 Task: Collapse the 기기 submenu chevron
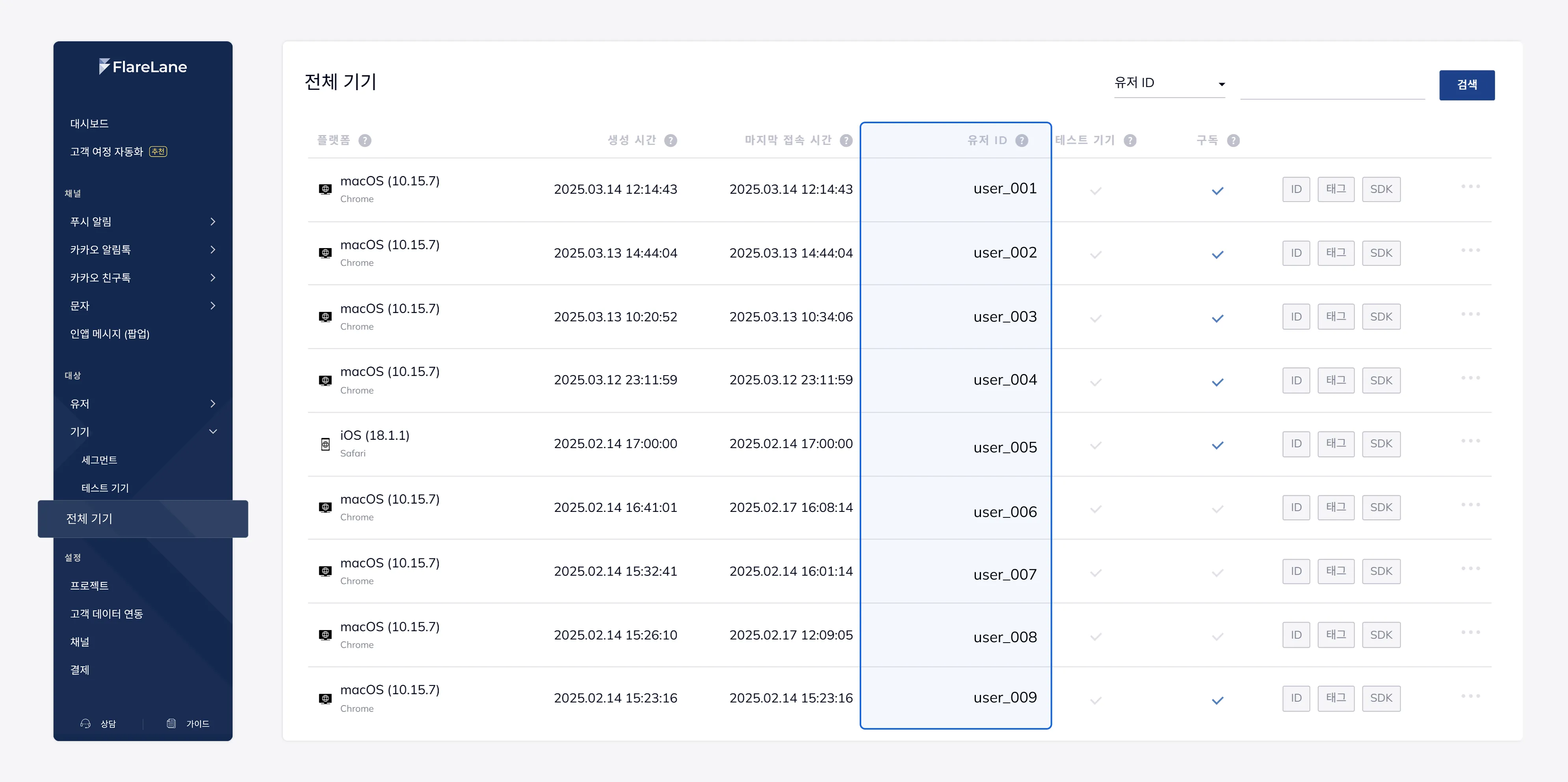pos(213,432)
